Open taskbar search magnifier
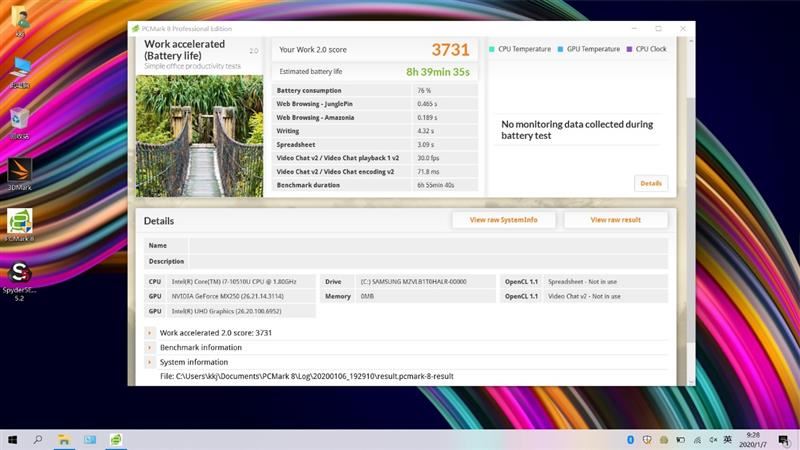The height and width of the screenshot is (450, 800). pos(38,439)
